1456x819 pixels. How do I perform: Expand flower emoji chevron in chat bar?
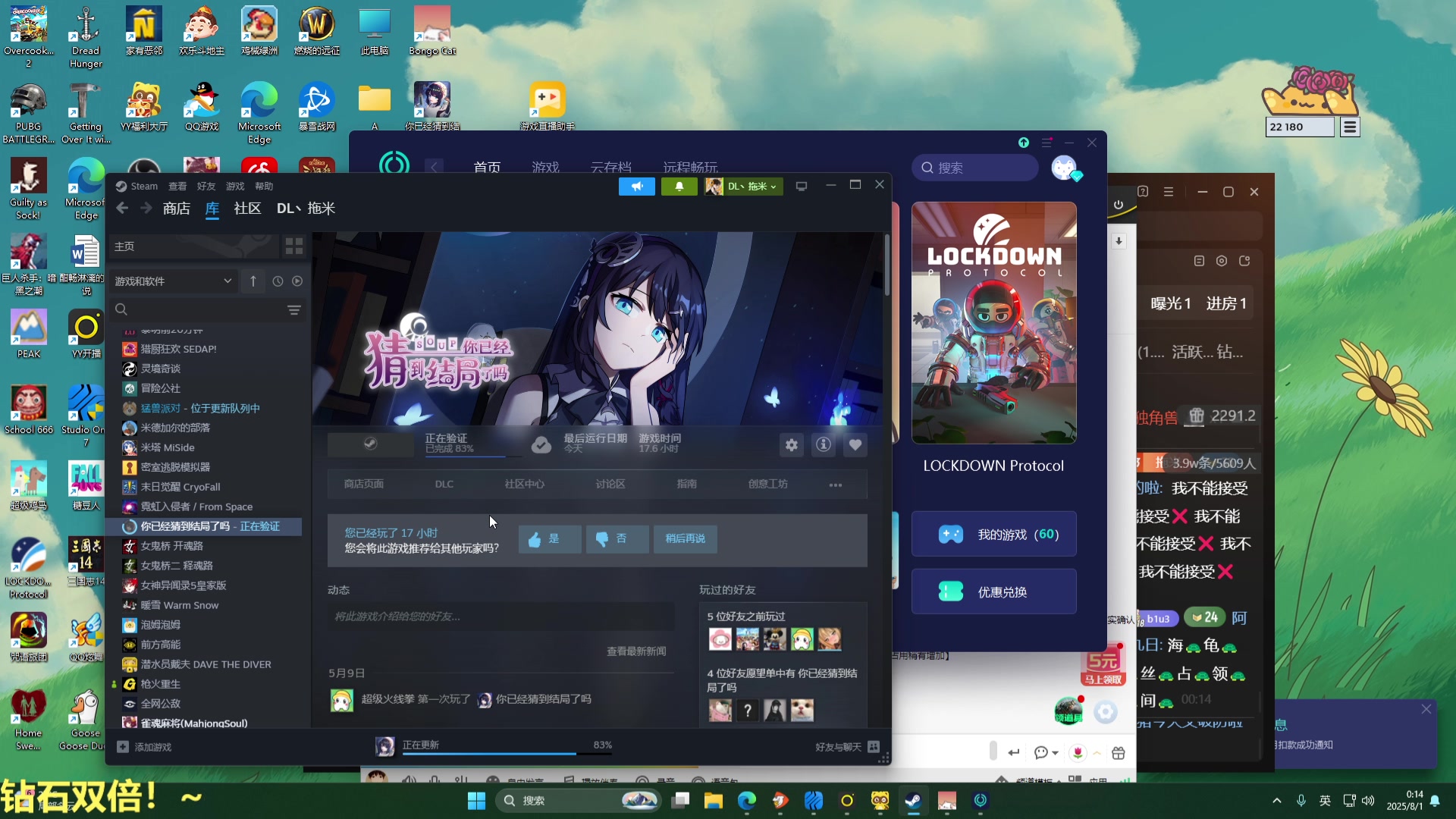click(x=1097, y=753)
